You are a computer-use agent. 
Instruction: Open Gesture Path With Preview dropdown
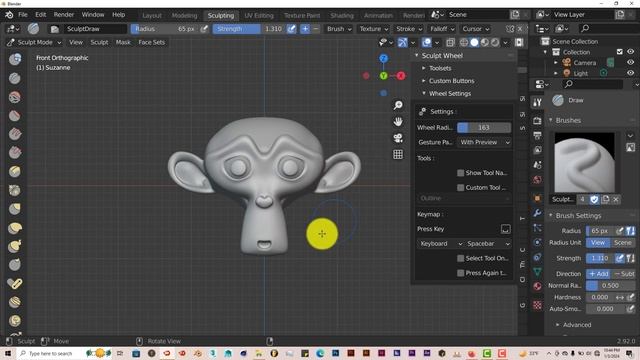484,142
